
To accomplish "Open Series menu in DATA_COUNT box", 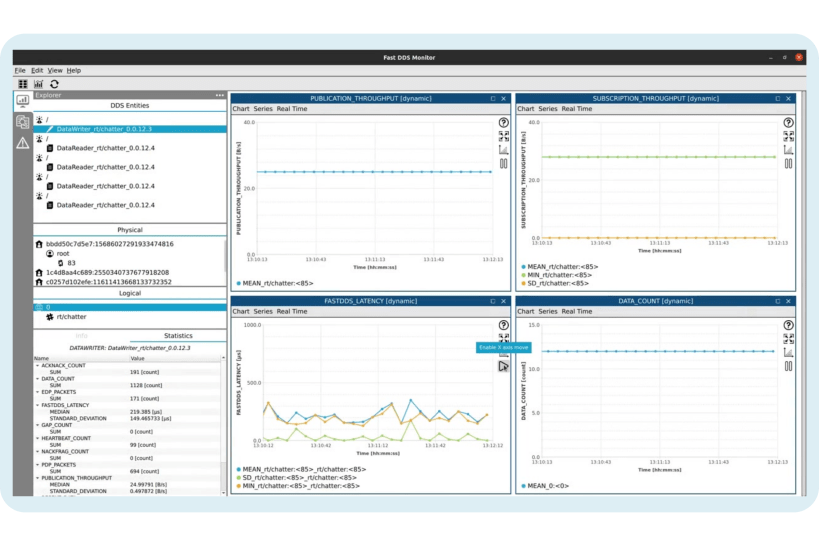I will 548,311.
